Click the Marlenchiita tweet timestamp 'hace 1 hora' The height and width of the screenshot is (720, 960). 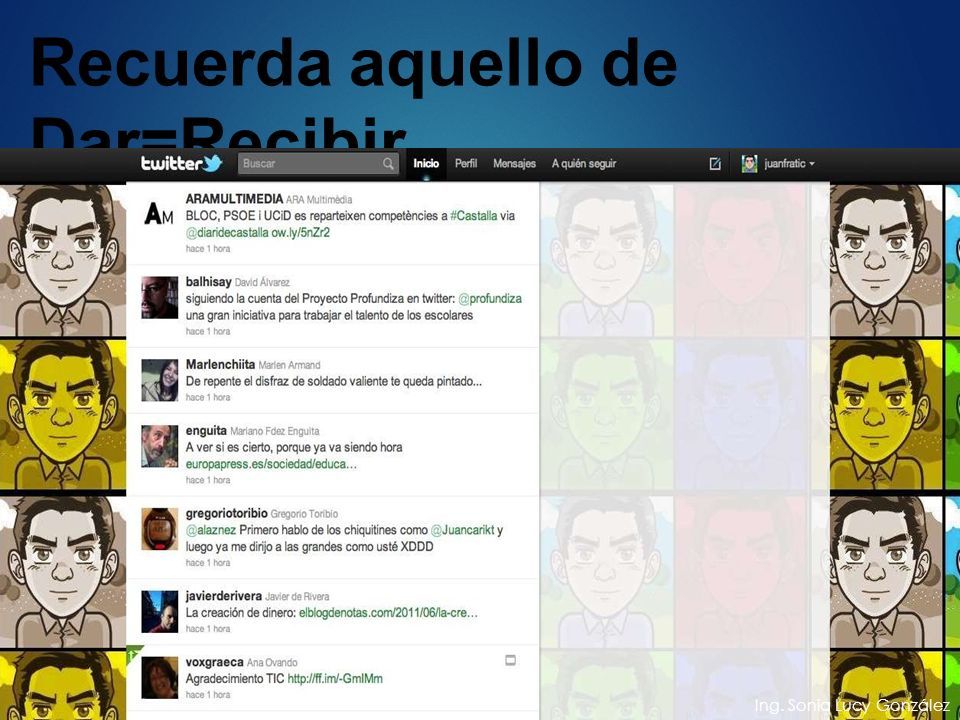(x=208, y=397)
